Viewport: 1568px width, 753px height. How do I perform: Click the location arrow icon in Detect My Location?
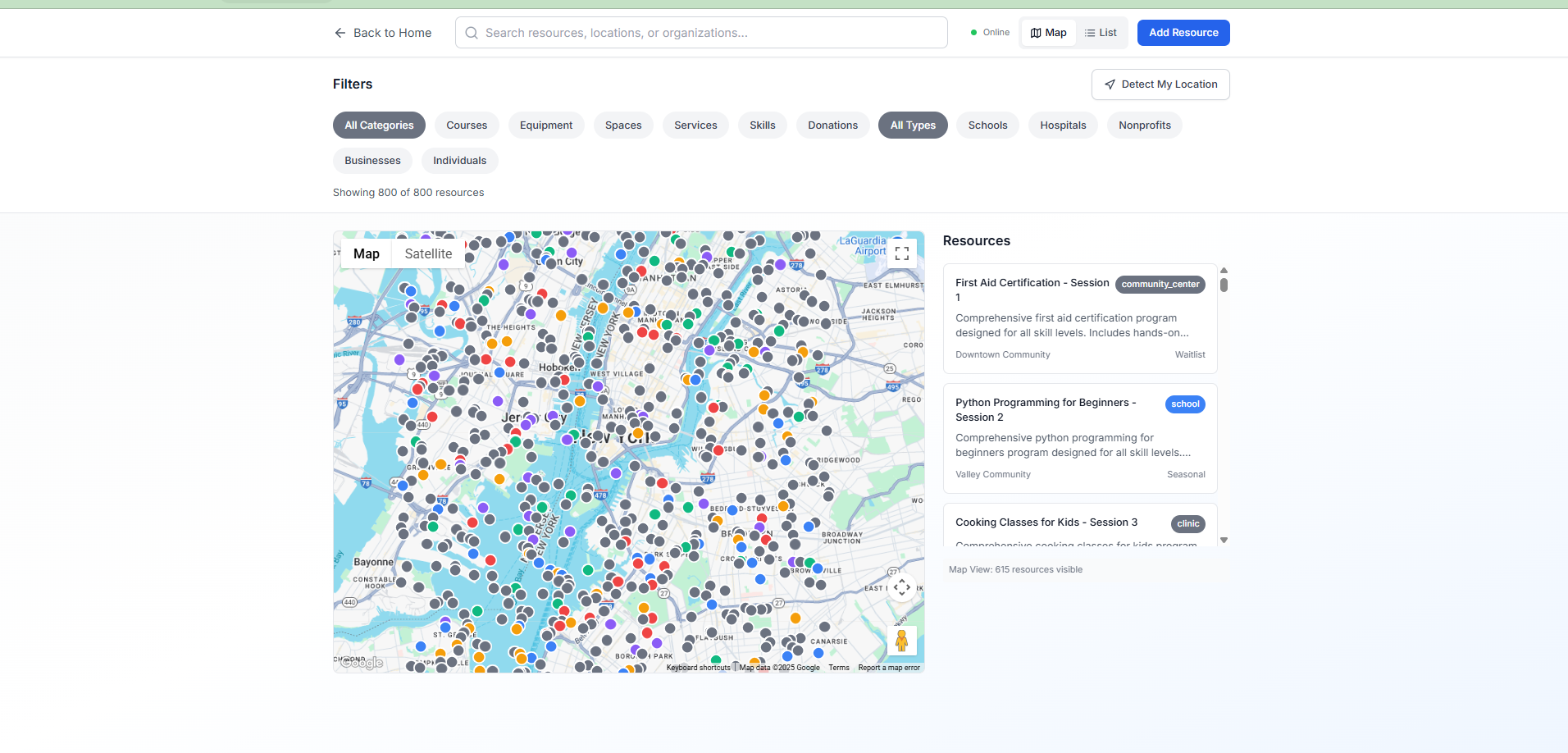click(x=1110, y=84)
